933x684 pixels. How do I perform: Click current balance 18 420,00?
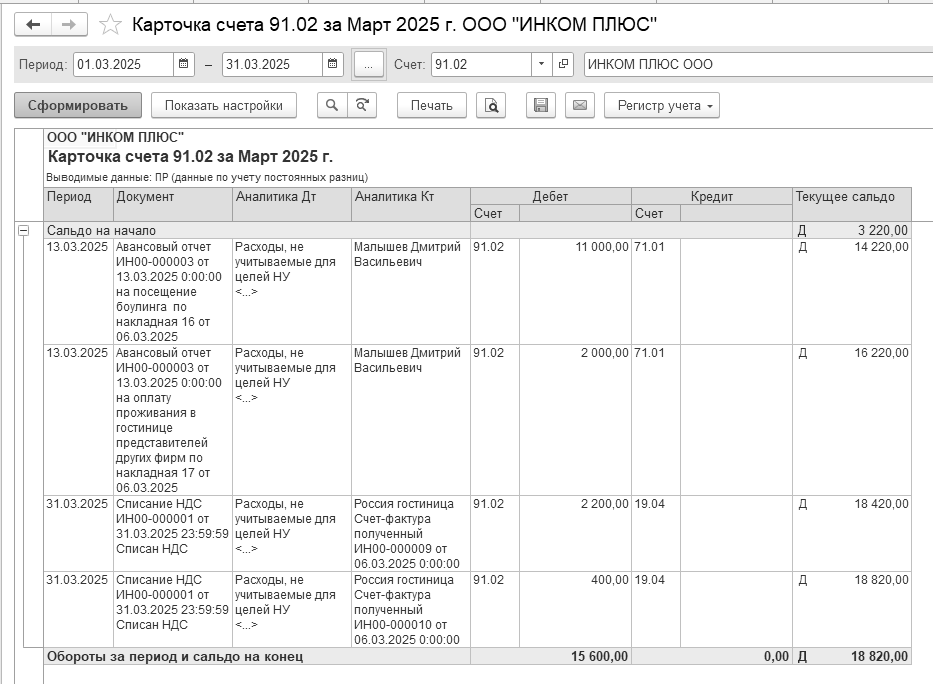pyautogui.click(x=881, y=504)
